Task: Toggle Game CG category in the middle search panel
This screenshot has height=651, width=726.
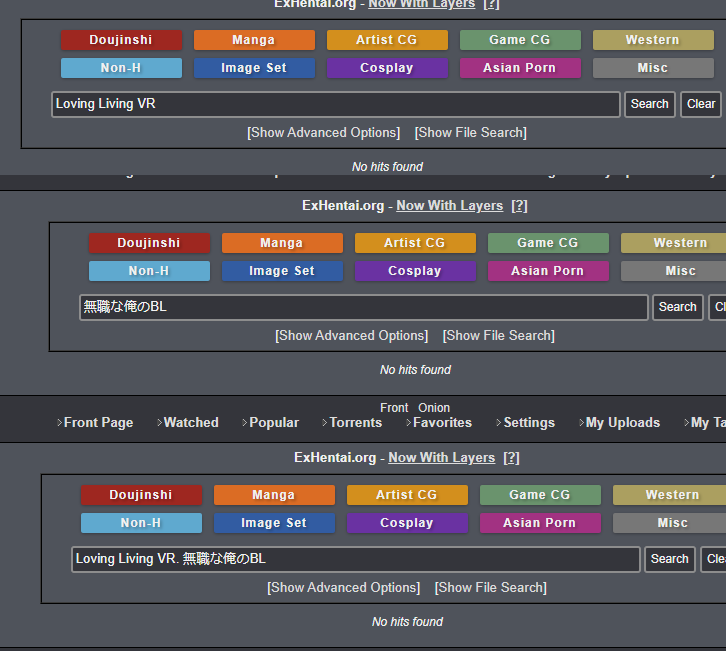Action: (548, 243)
